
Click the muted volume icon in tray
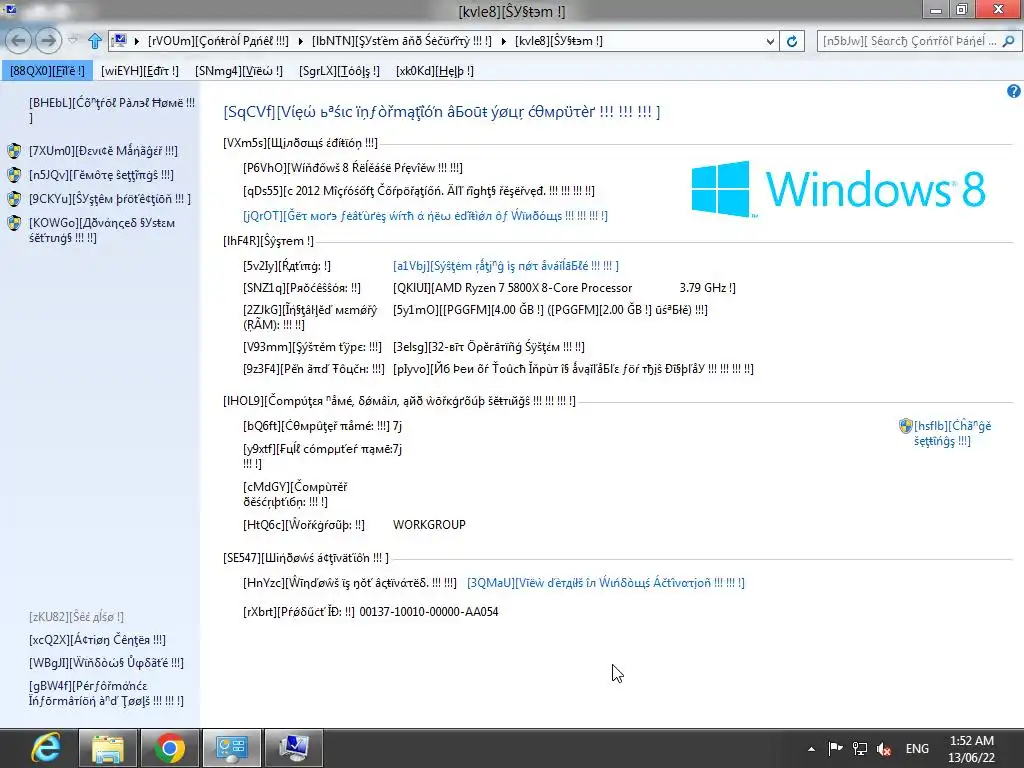coord(884,749)
